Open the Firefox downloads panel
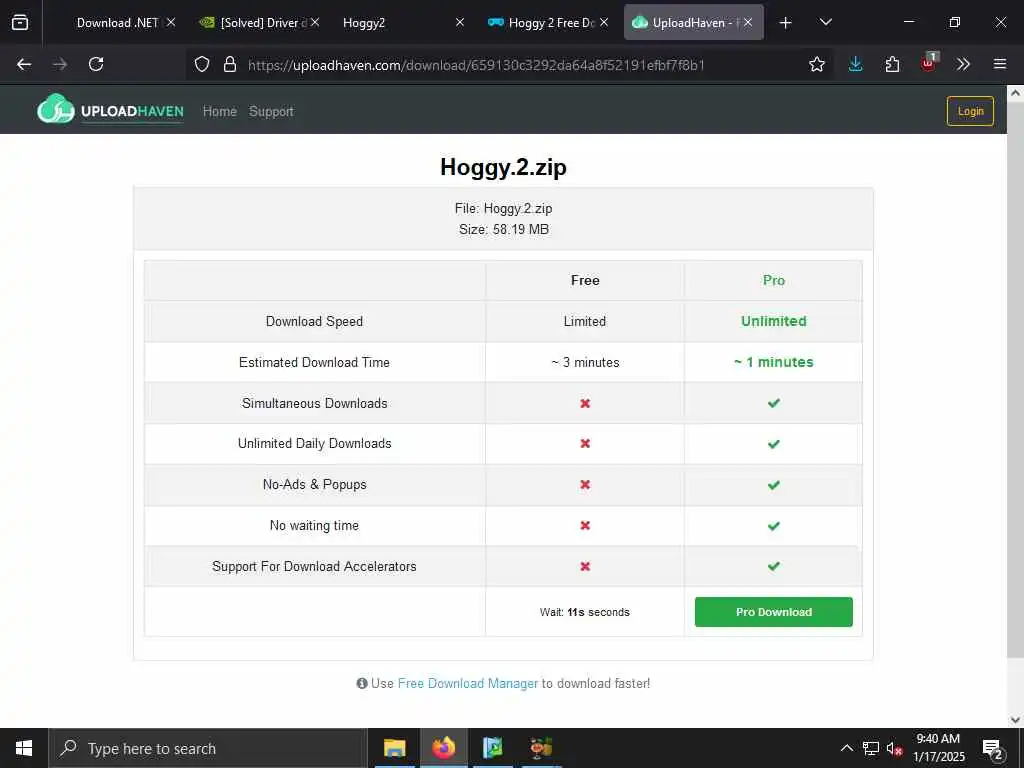This screenshot has width=1024, height=768. point(856,64)
